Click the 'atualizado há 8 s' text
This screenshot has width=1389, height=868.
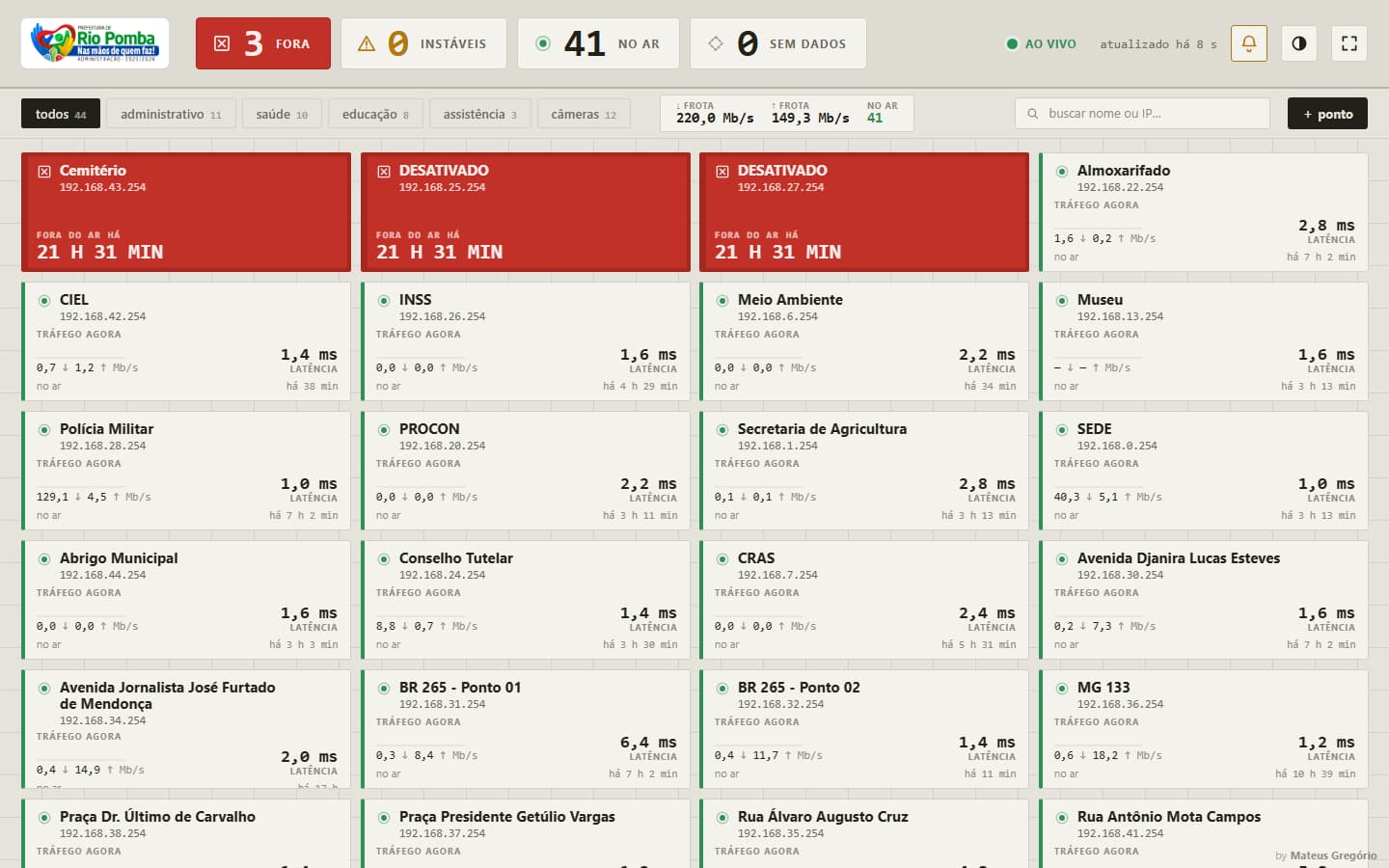(x=1158, y=44)
